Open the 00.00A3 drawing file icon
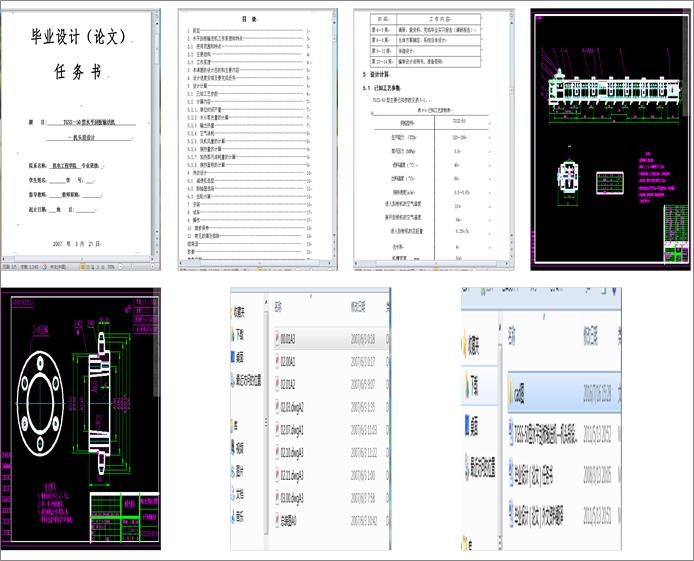 [277, 339]
